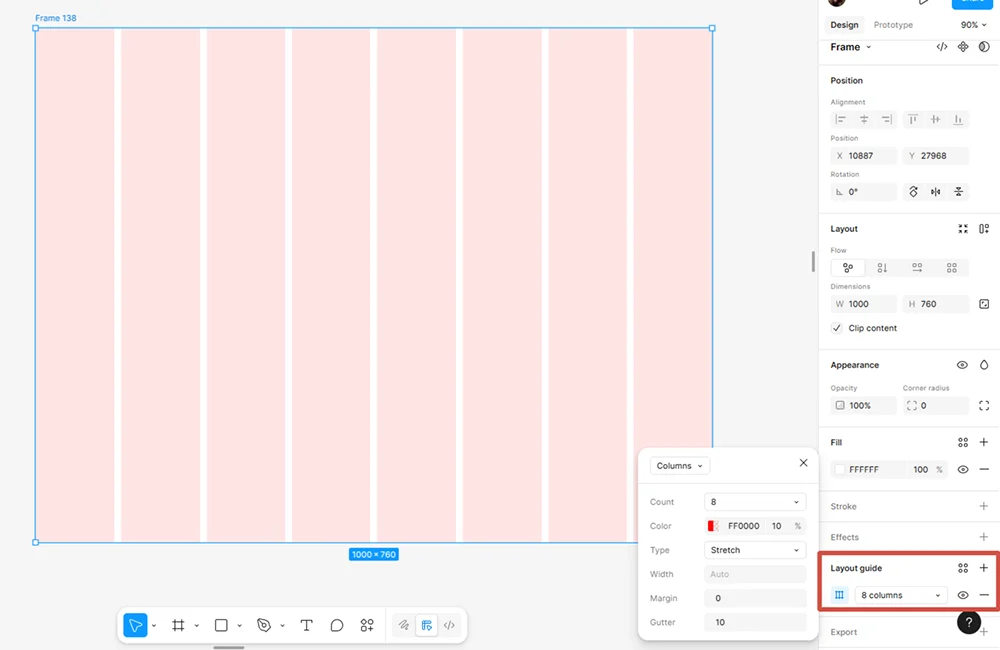Toggle Fill visibility eye icon
This screenshot has width=1000, height=650.
click(x=963, y=469)
